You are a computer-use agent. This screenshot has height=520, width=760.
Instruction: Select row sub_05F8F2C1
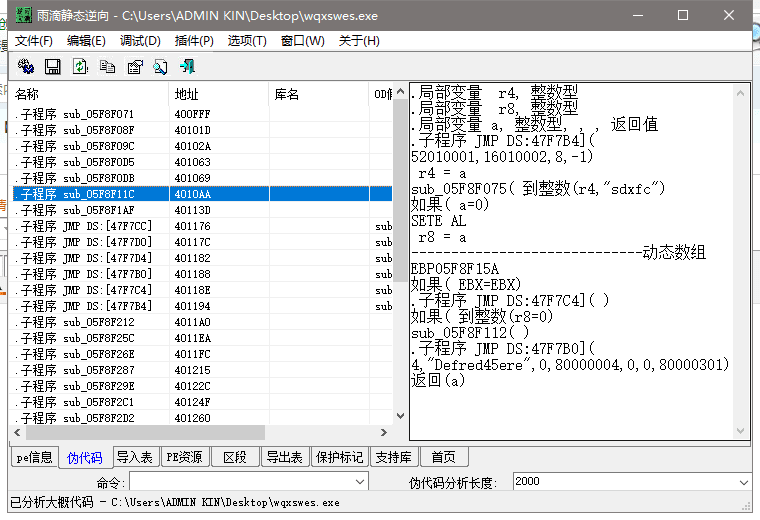tap(201, 402)
